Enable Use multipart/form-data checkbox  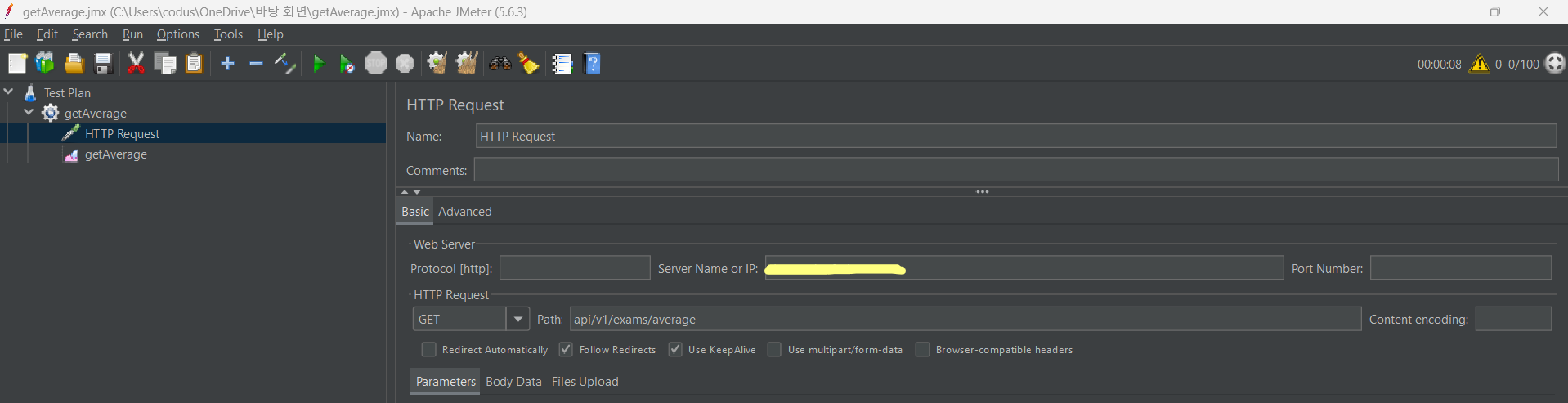point(774,349)
